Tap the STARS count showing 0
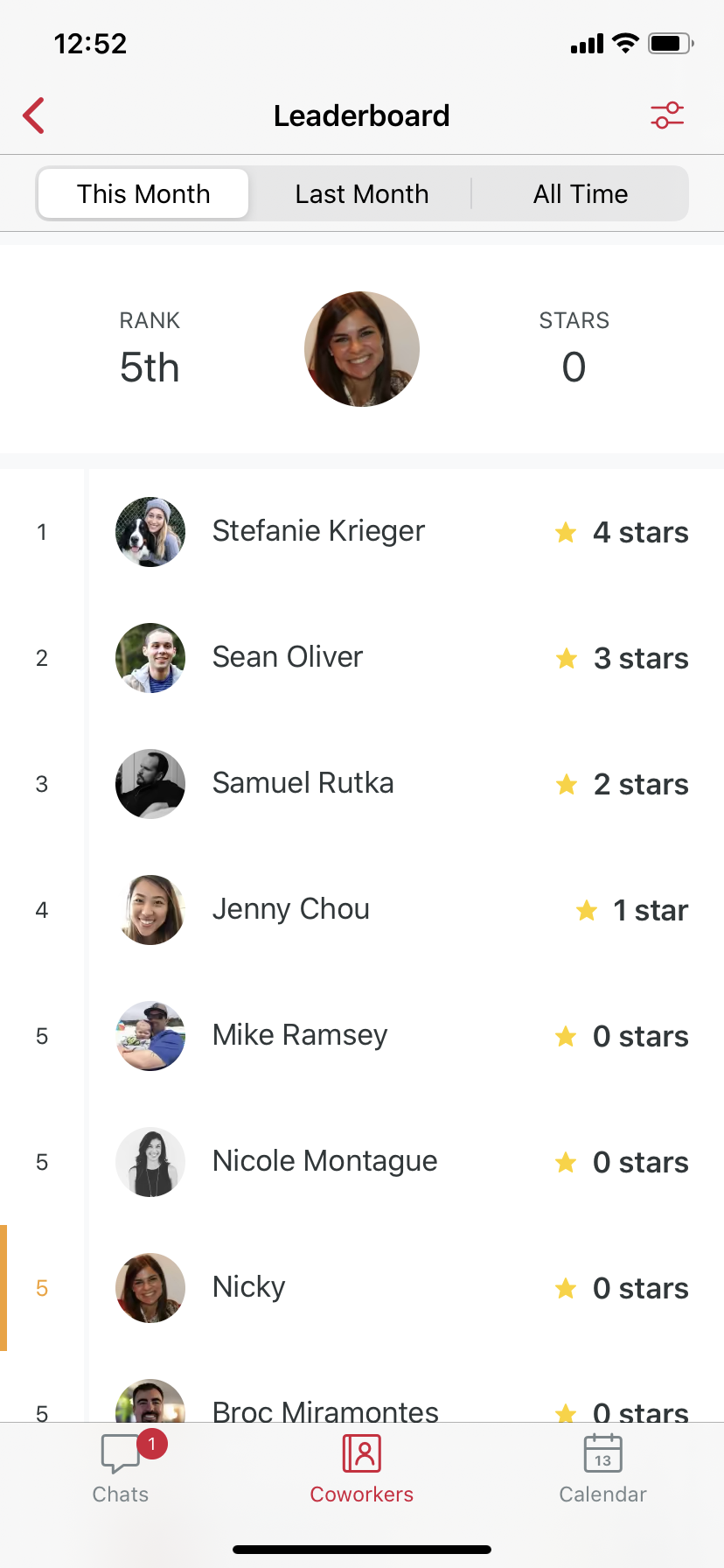The height and width of the screenshot is (1568, 724). tap(574, 367)
